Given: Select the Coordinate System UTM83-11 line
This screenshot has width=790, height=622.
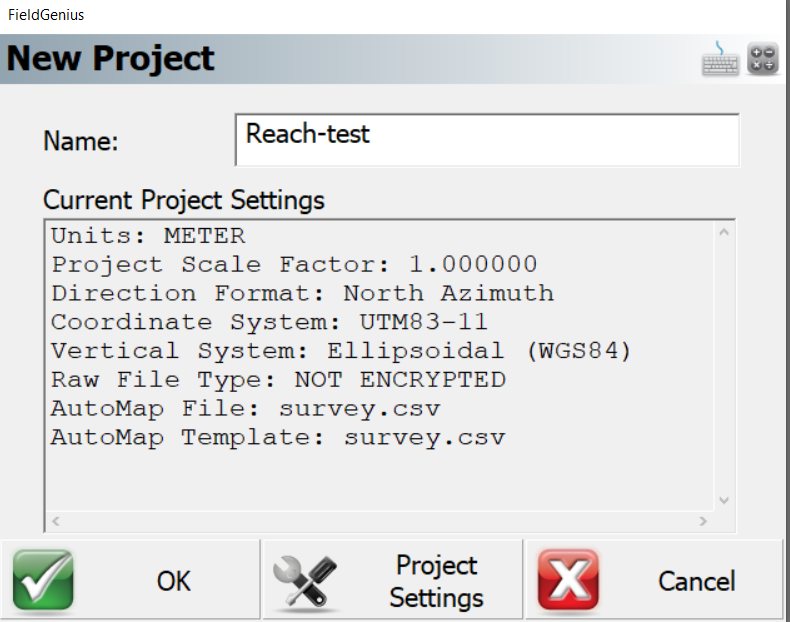Looking at the screenshot, I should click(269, 322).
